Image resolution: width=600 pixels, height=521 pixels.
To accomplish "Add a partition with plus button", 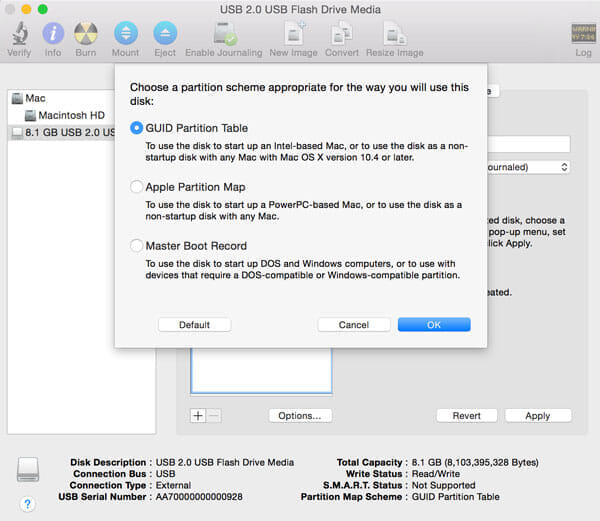I will click(198, 416).
